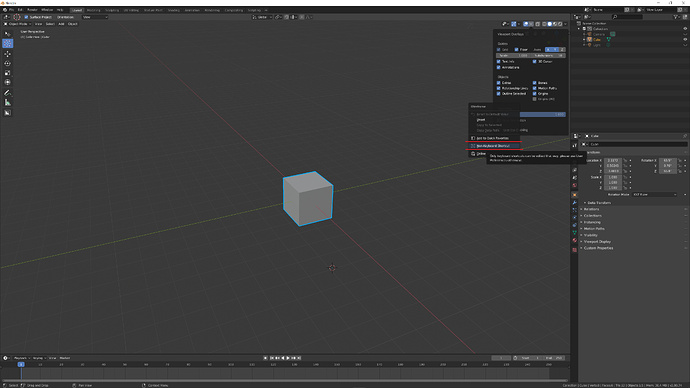The image size is (690, 388).
Task: Toggle the Extras objects checkbox
Action: coord(499,83)
